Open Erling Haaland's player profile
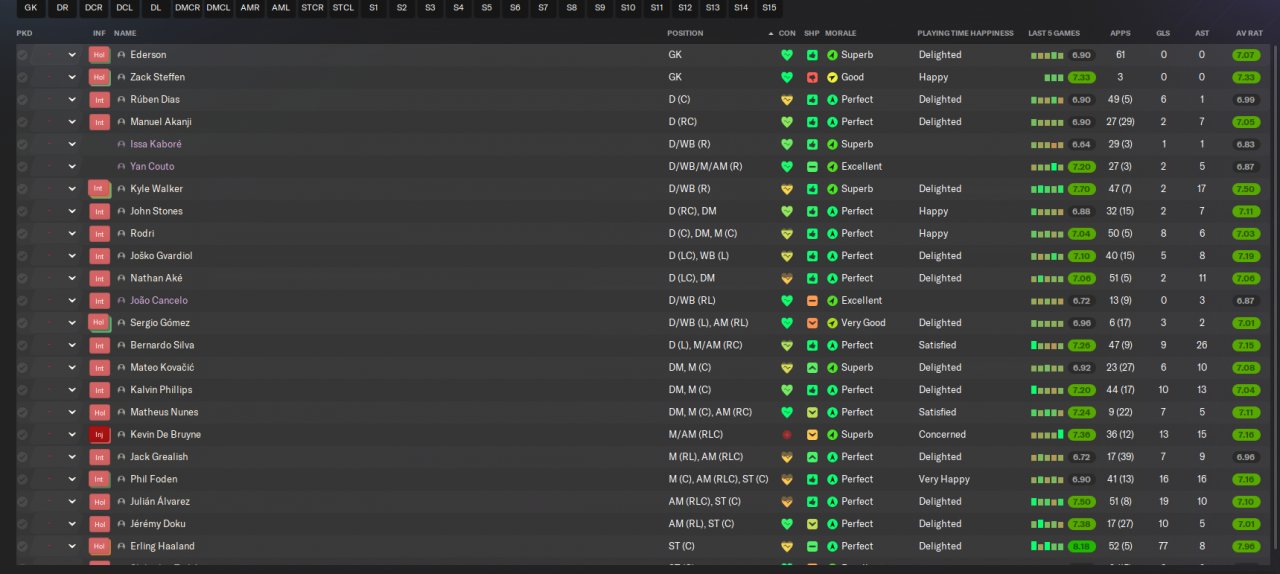 coord(162,547)
